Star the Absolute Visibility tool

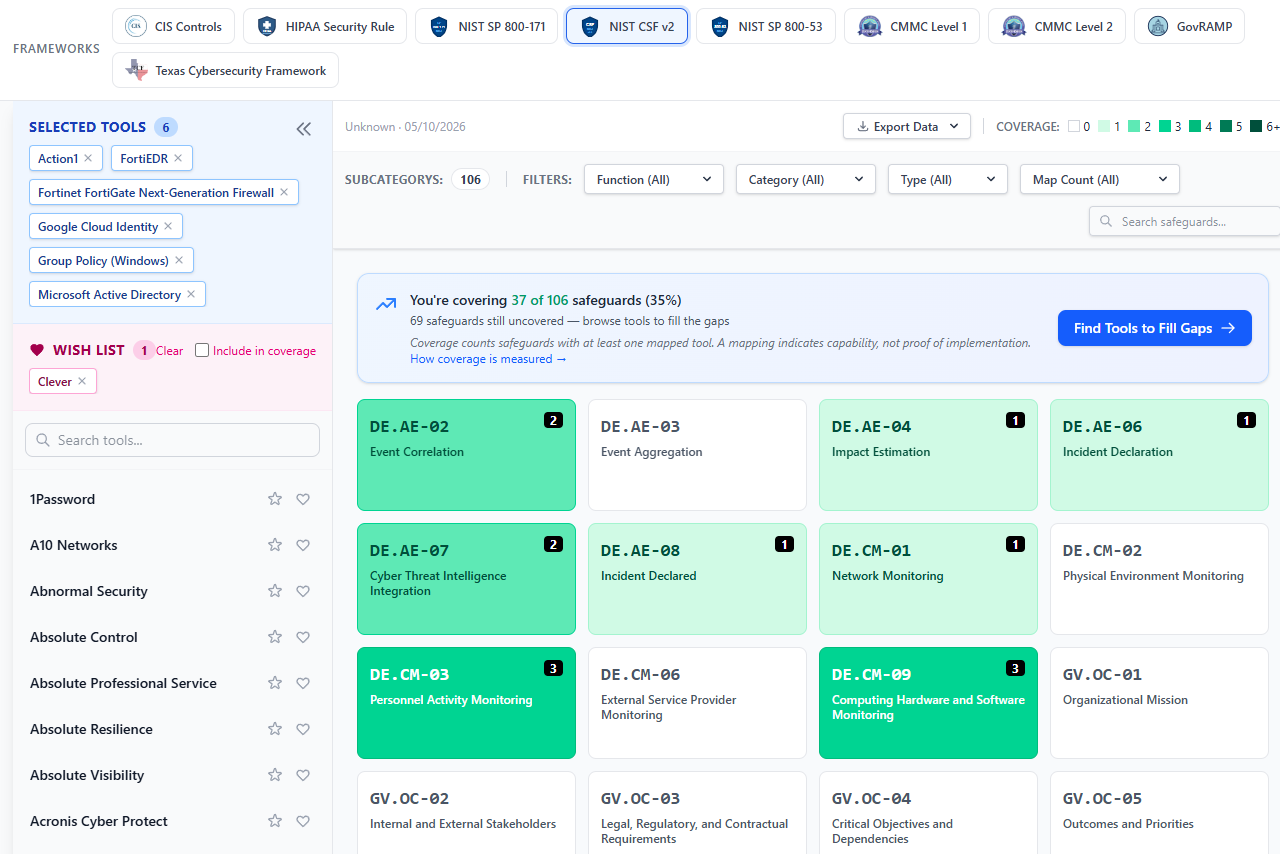pos(275,775)
